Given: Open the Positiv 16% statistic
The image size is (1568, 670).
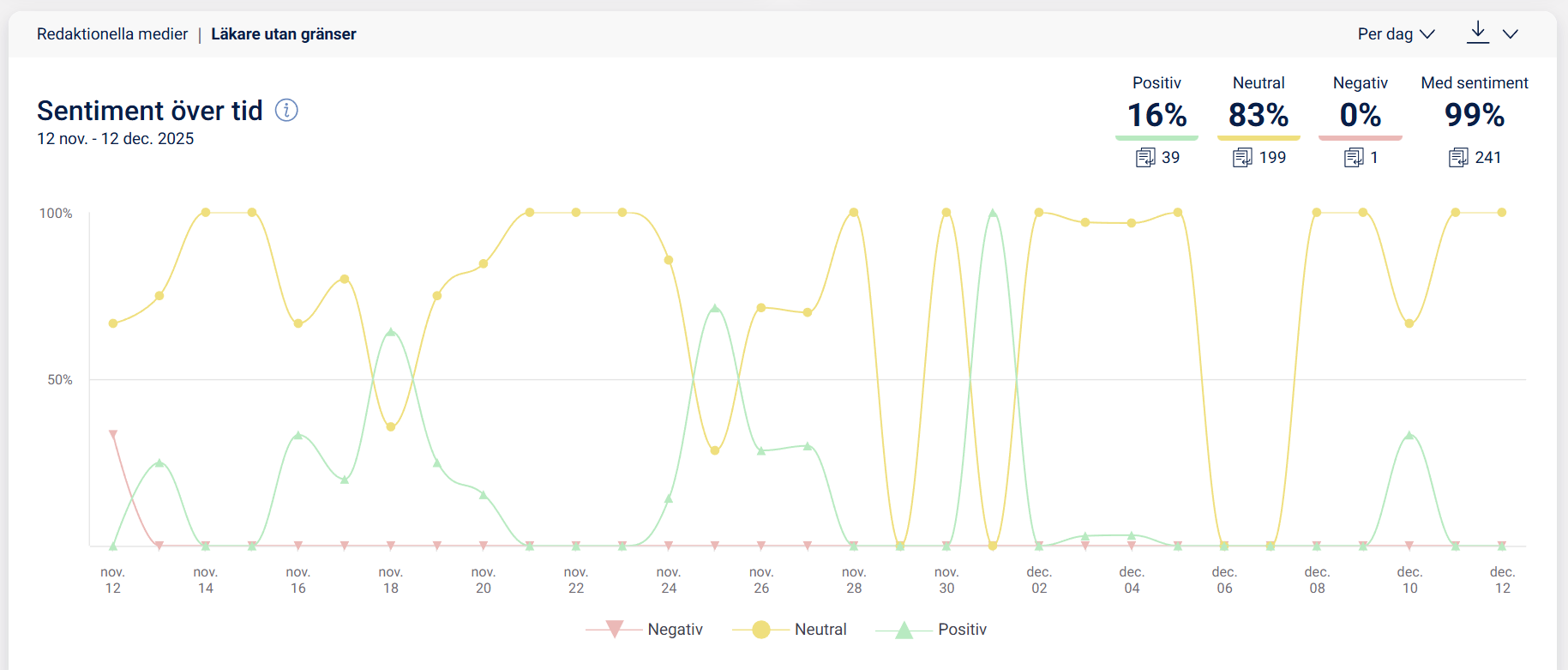Looking at the screenshot, I should tap(1156, 115).
